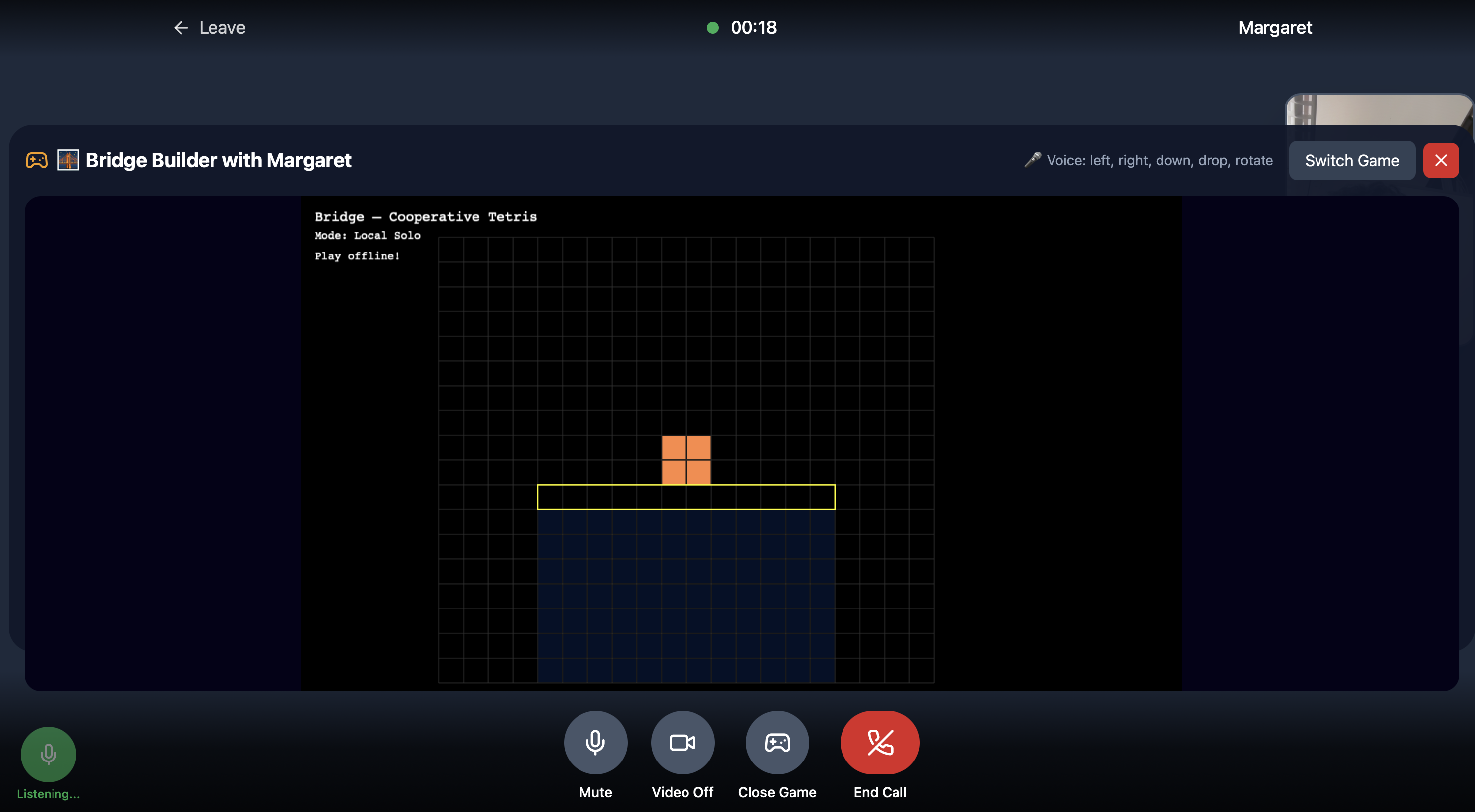Screen dimensions: 1475x812
Task: Click the green call status dot
Action: coord(712,27)
